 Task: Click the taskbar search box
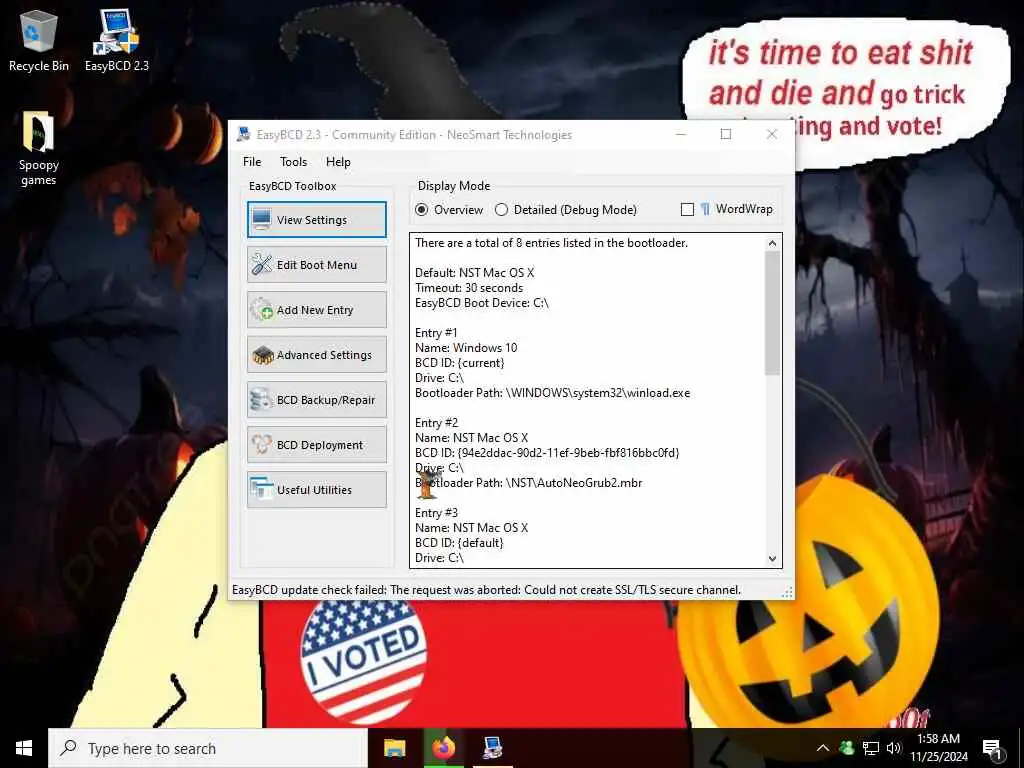click(208, 748)
